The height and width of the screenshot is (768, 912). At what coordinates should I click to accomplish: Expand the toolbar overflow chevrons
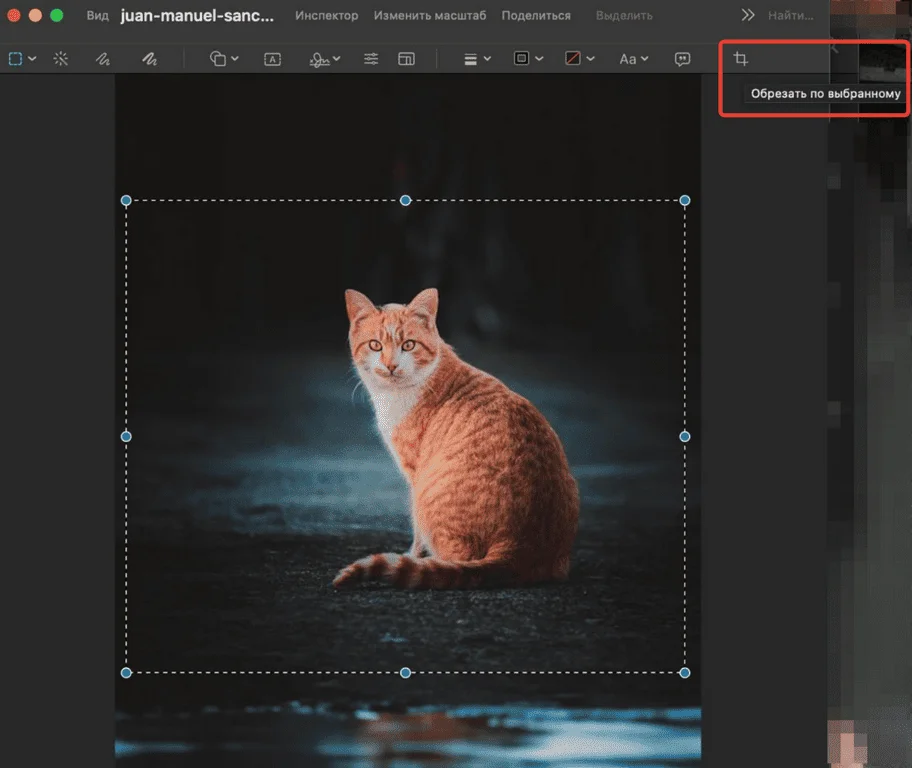(x=747, y=16)
